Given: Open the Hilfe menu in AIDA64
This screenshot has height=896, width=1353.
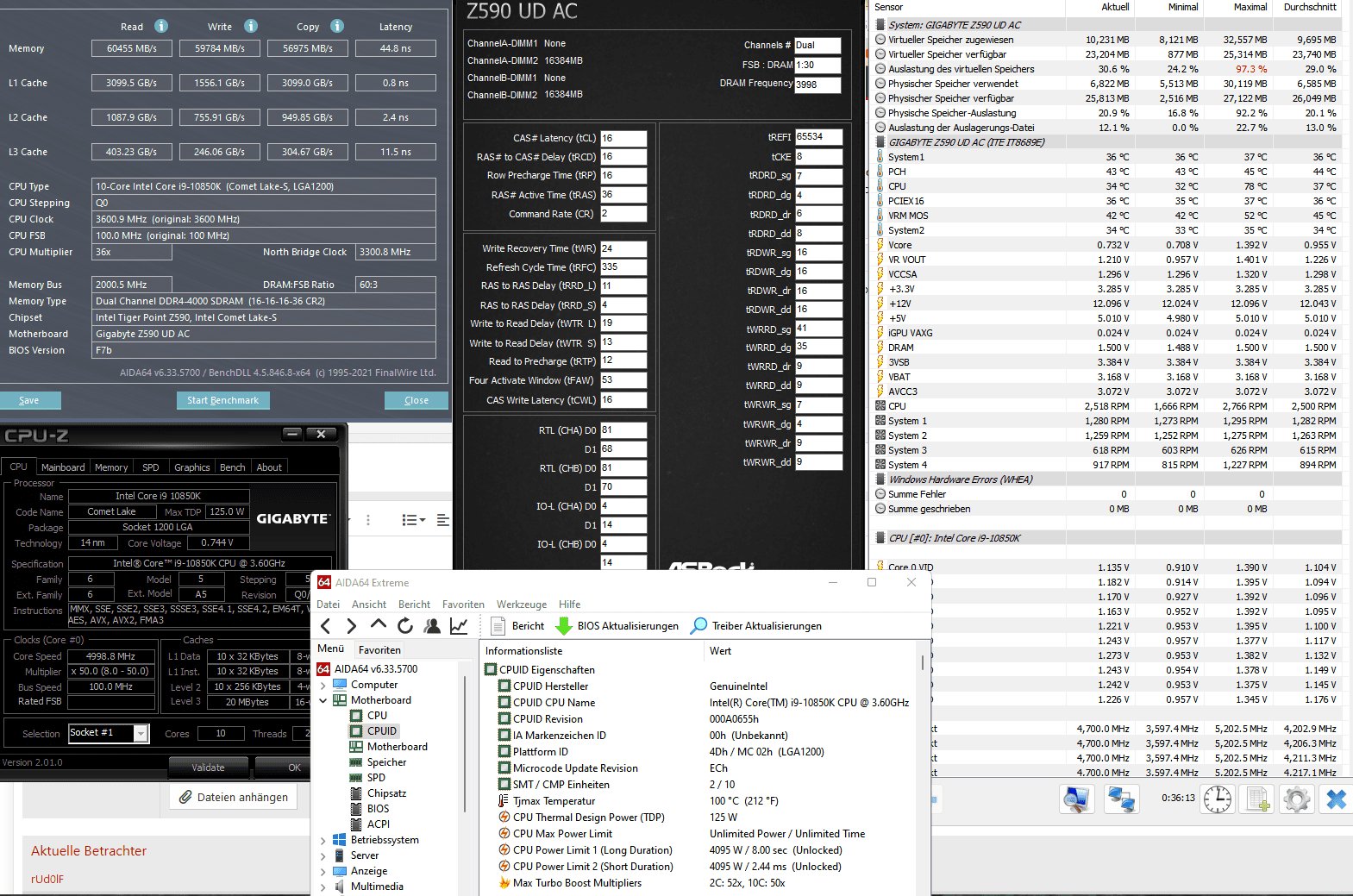Looking at the screenshot, I should 570,605.
